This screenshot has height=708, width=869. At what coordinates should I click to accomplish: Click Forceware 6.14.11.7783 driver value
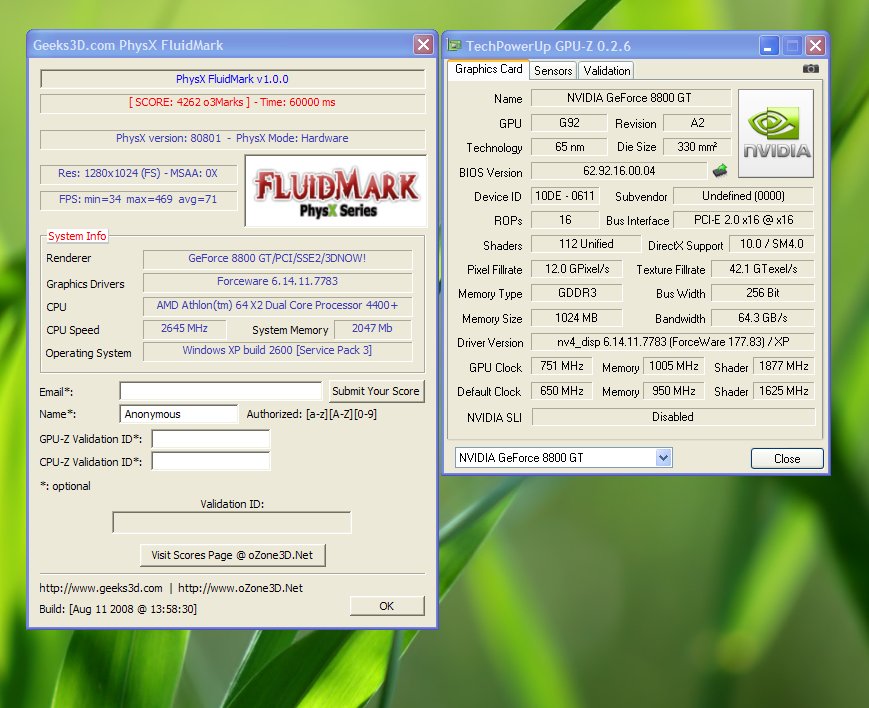coord(277,282)
